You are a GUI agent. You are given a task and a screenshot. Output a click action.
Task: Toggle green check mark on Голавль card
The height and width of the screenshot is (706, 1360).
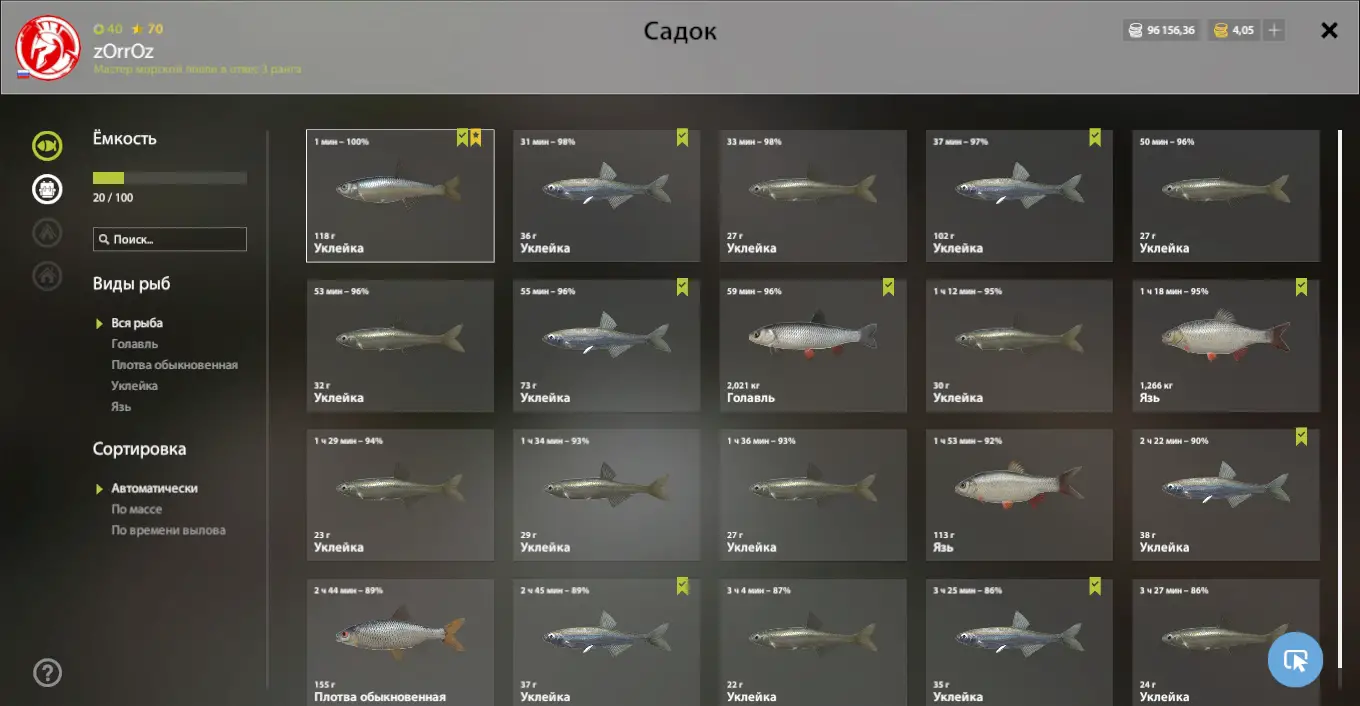888,287
